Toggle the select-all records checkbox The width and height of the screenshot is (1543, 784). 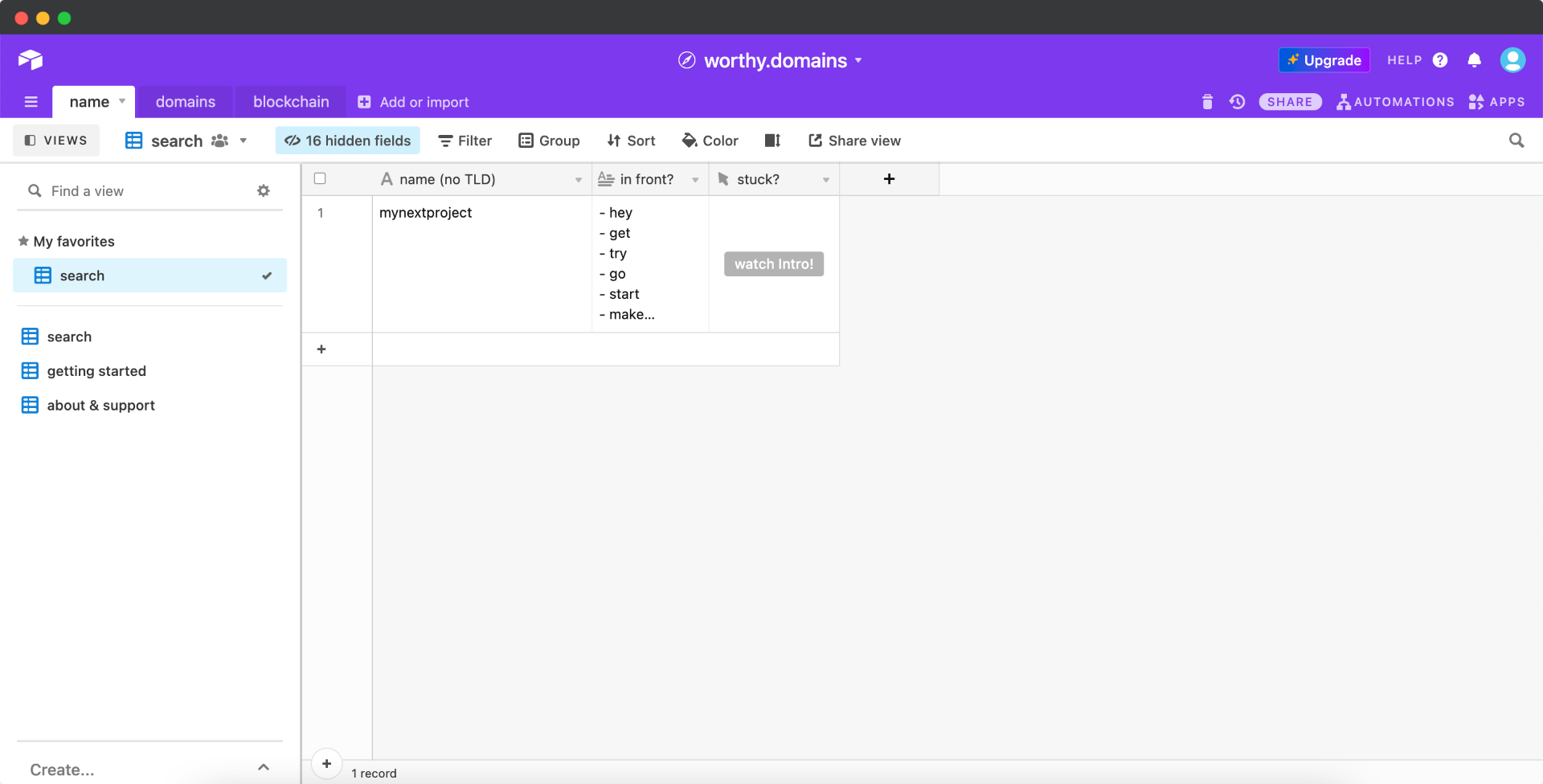click(x=320, y=179)
